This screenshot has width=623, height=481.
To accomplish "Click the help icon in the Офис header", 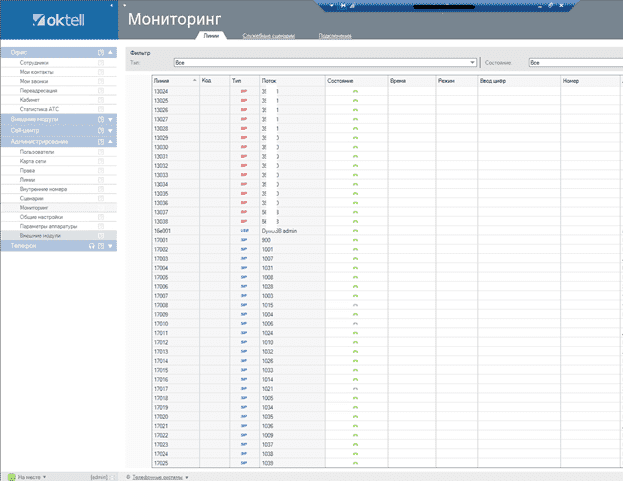I will click(x=101, y=51).
